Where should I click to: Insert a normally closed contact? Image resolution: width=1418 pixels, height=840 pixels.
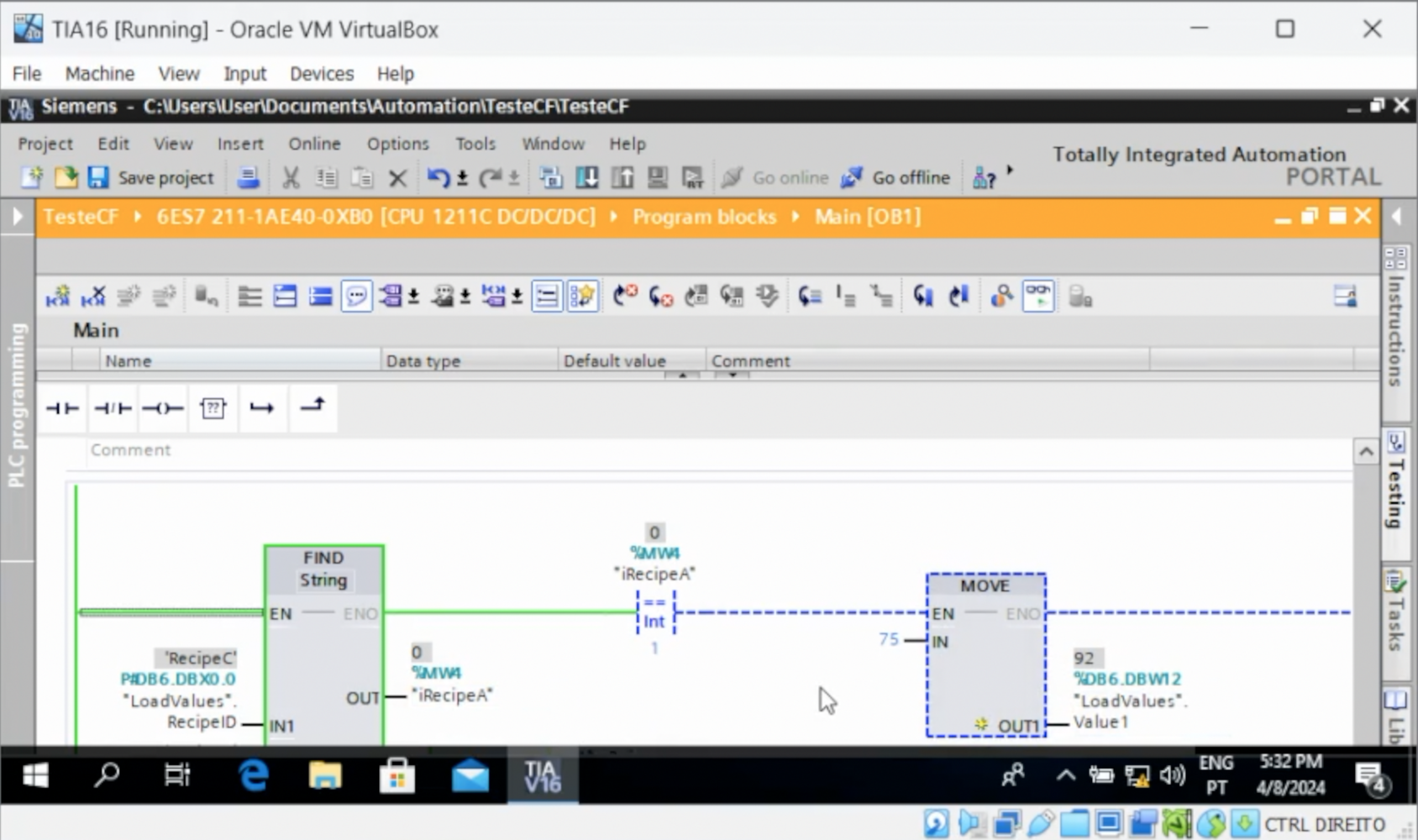click(x=113, y=408)
